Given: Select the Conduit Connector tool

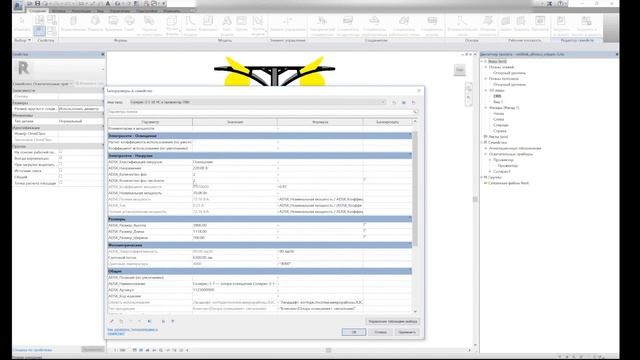Looking at the screenshot, I should (x=432, y=25).
